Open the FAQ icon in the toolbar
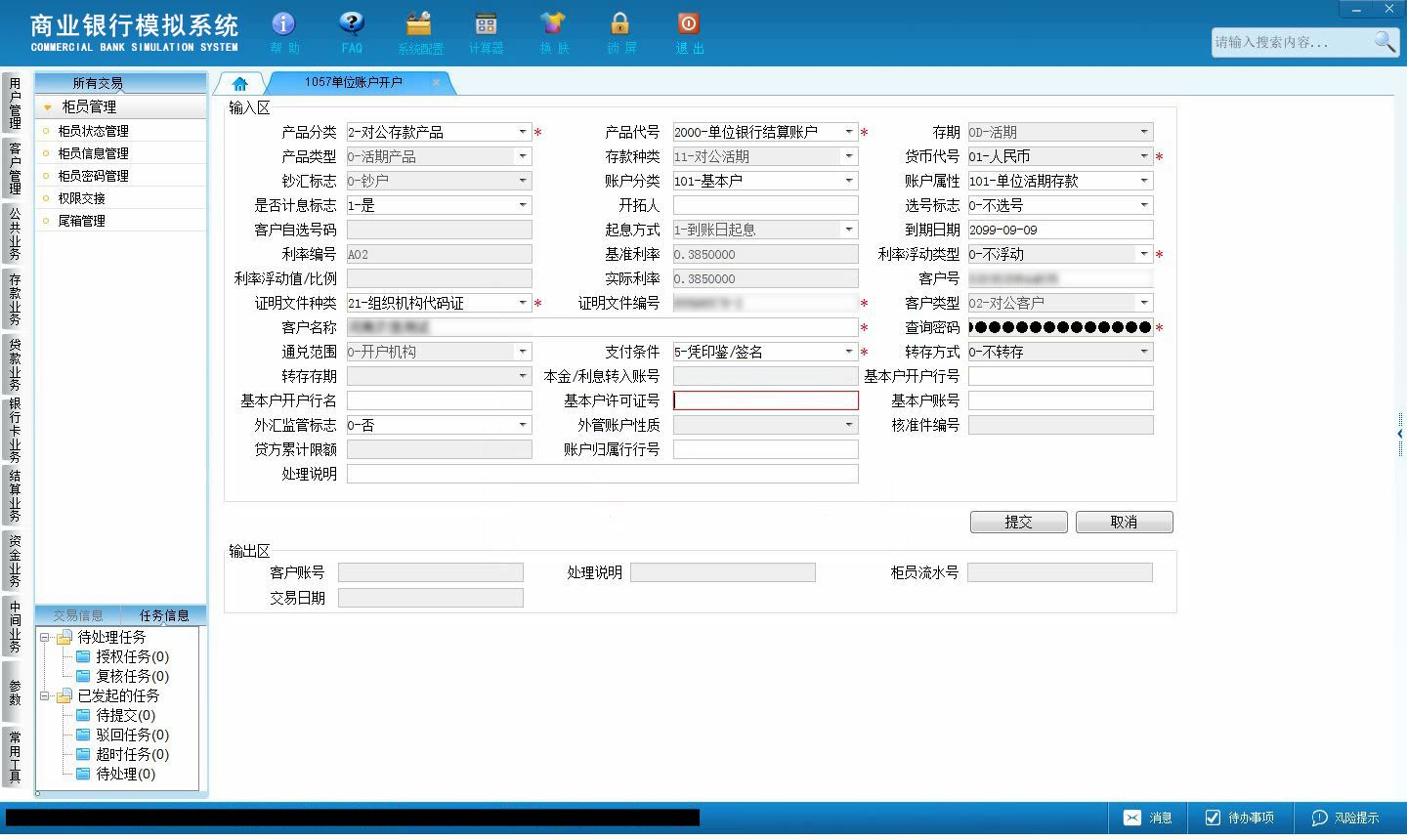This screenshot has width=1407, height=840. (352, 23)
